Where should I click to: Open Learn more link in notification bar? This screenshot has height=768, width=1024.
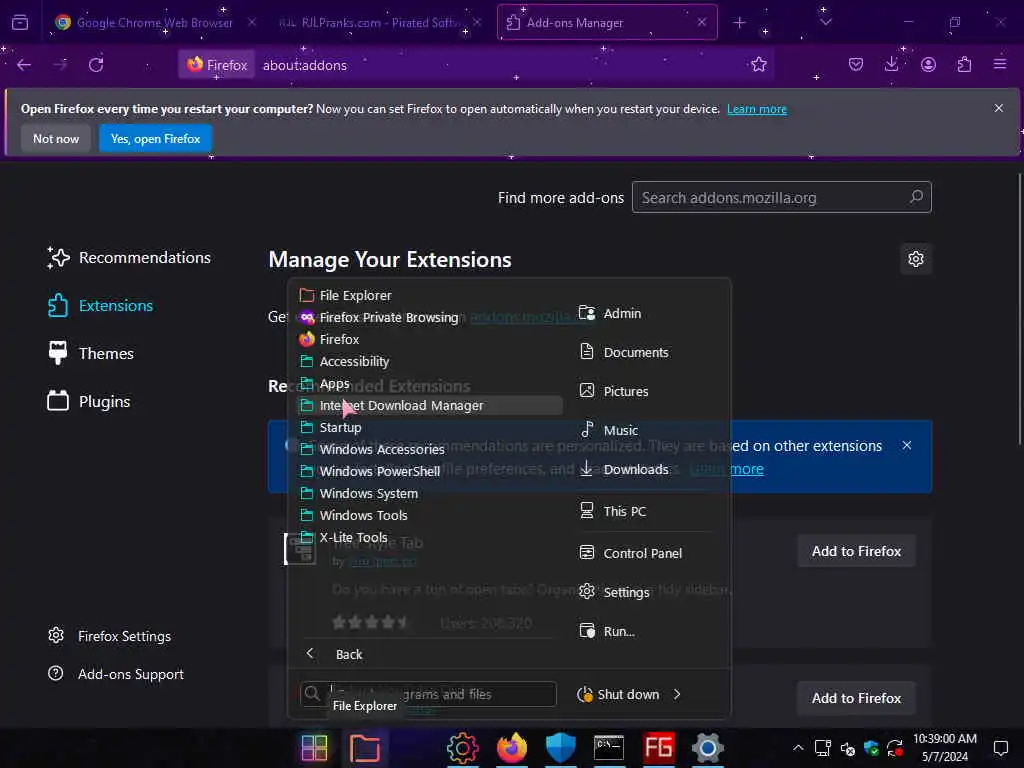pos(757,109)
